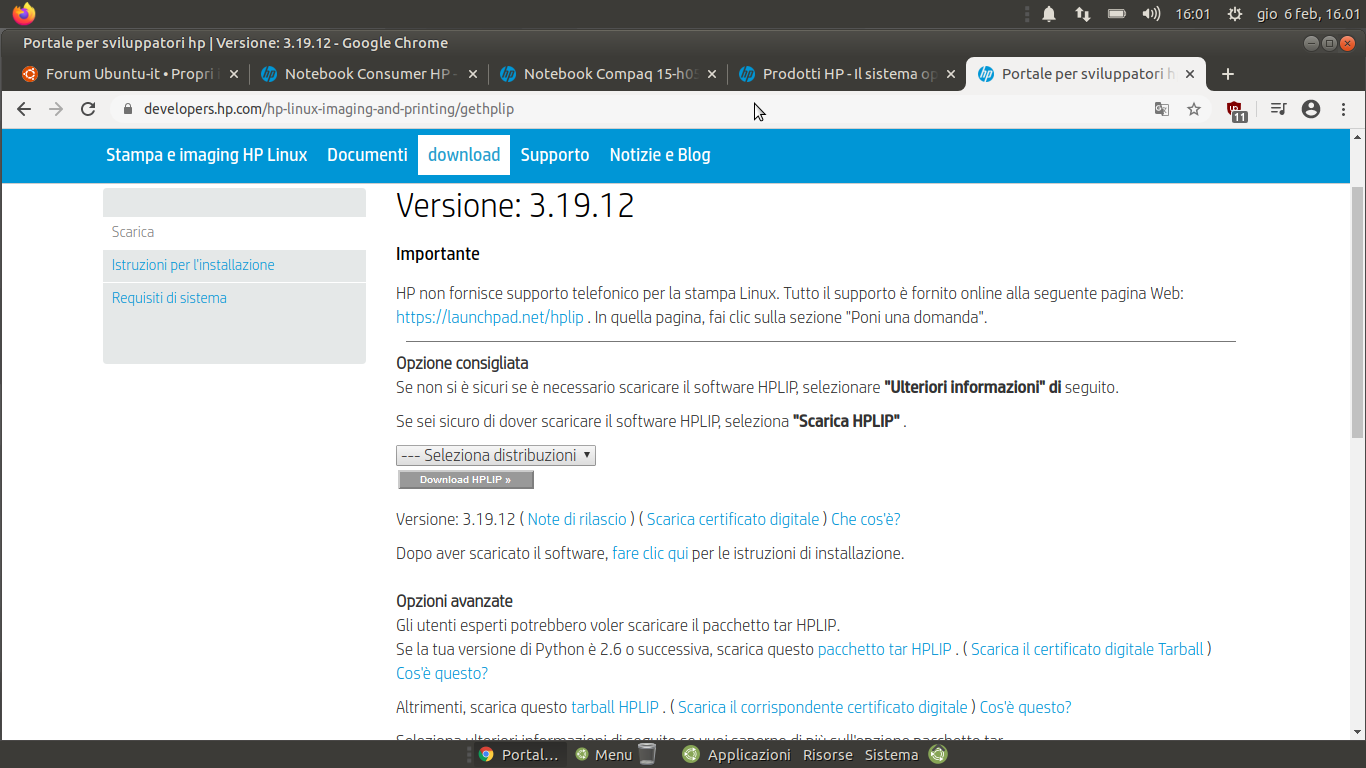The height and width of the screenshot is (768, 1366).
Task: Open the power session gear icon
Action: pyautogui.click(x=1235, y=14)
